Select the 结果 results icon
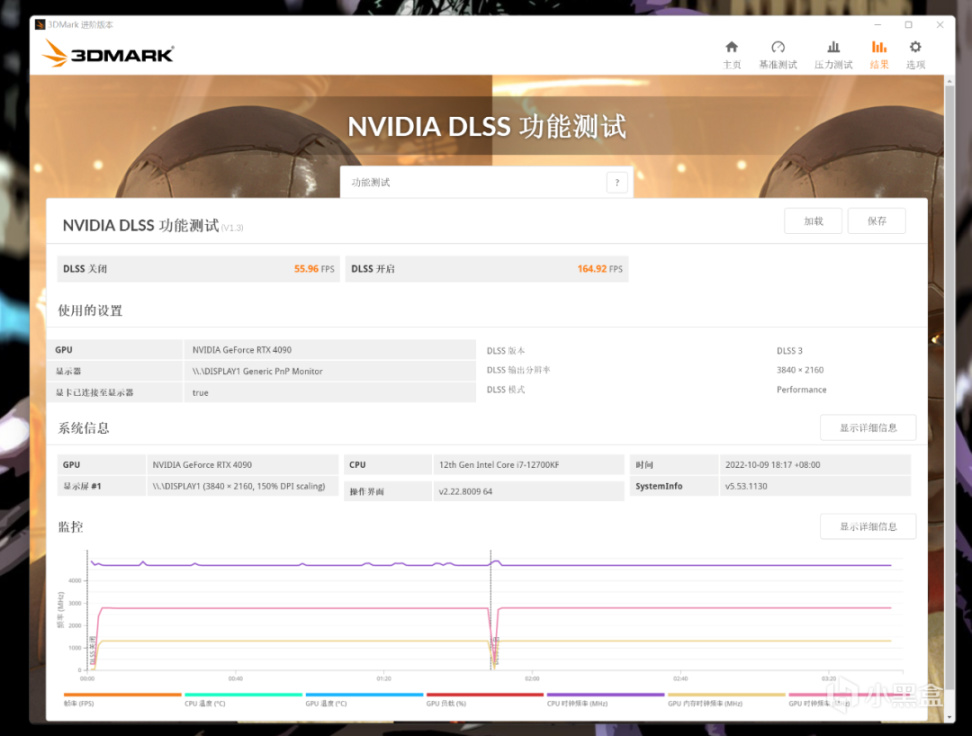Image resolution: width=972 pixels, height=736 pixels. pyautogui.click(x=879, y=55)
